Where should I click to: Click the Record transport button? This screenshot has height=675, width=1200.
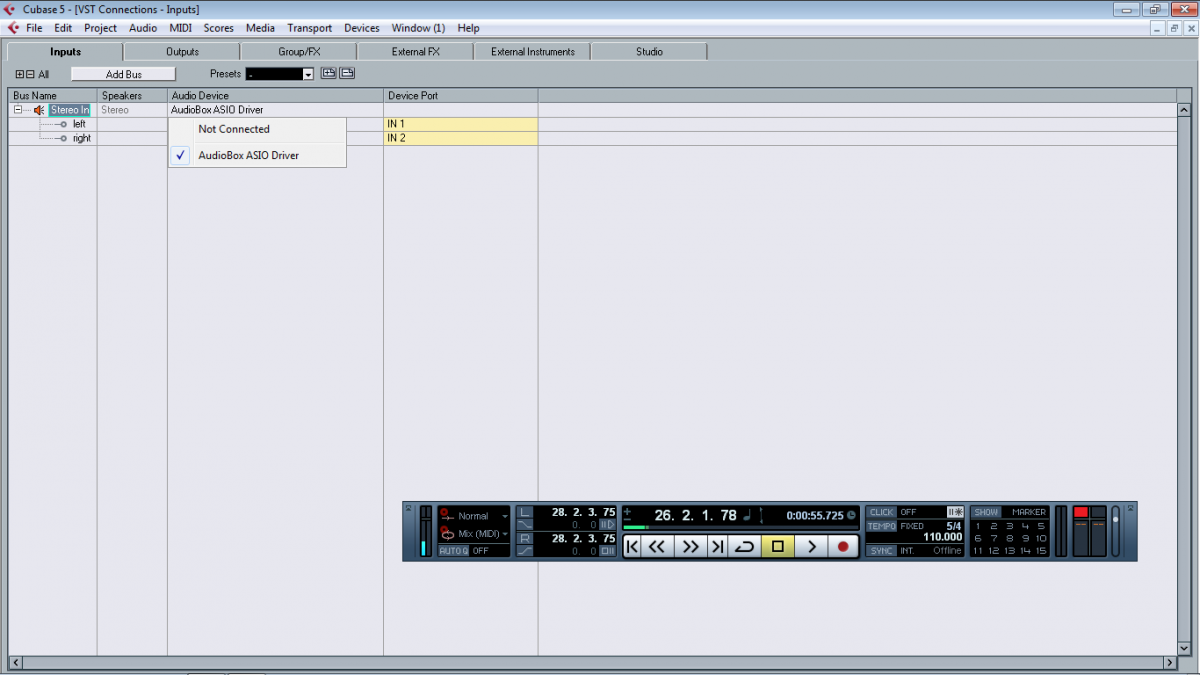click(x=843, y=547)
